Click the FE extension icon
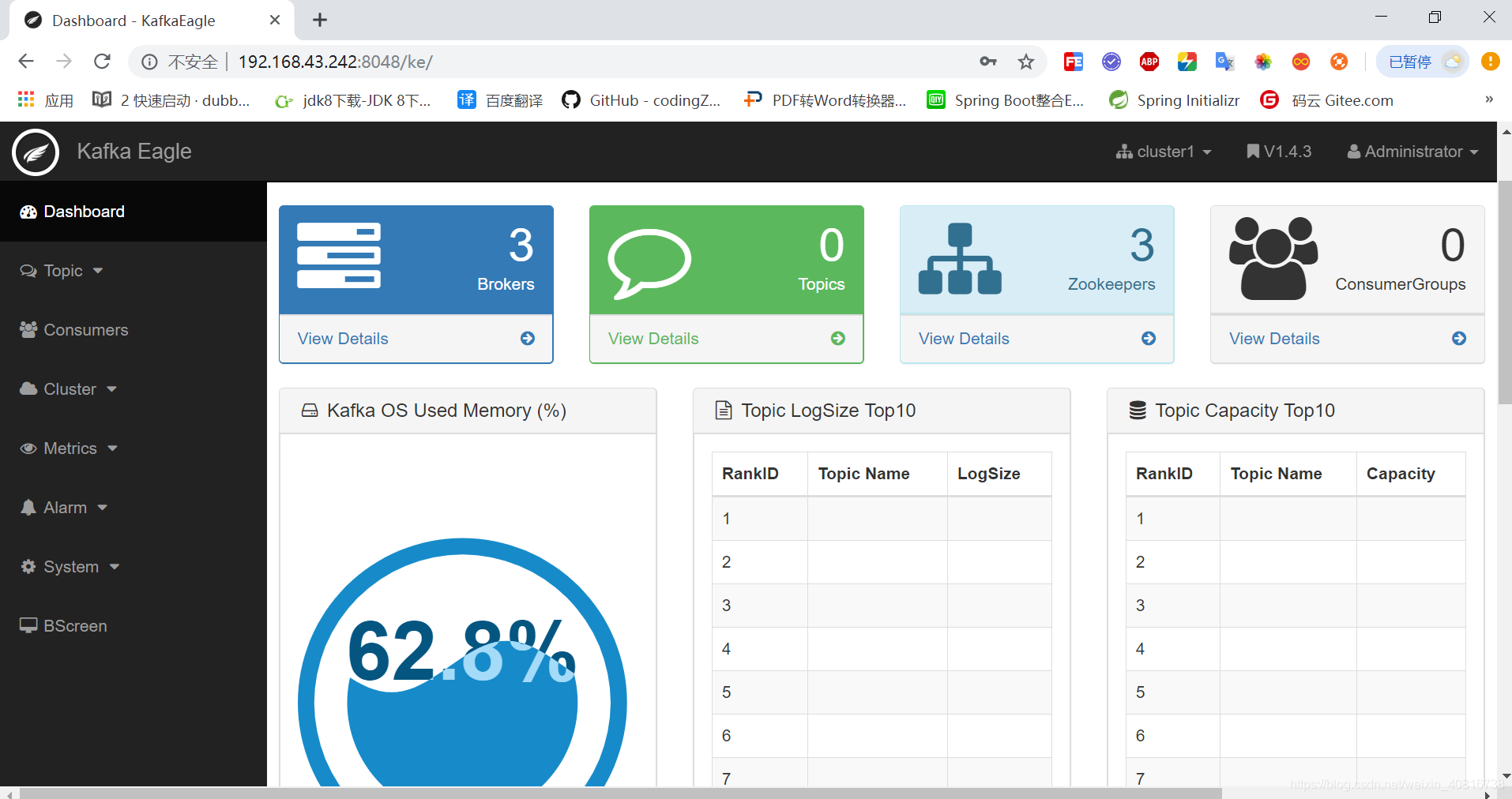The height and width of the screenshot is (799, 1512). tap(1073, 62)
